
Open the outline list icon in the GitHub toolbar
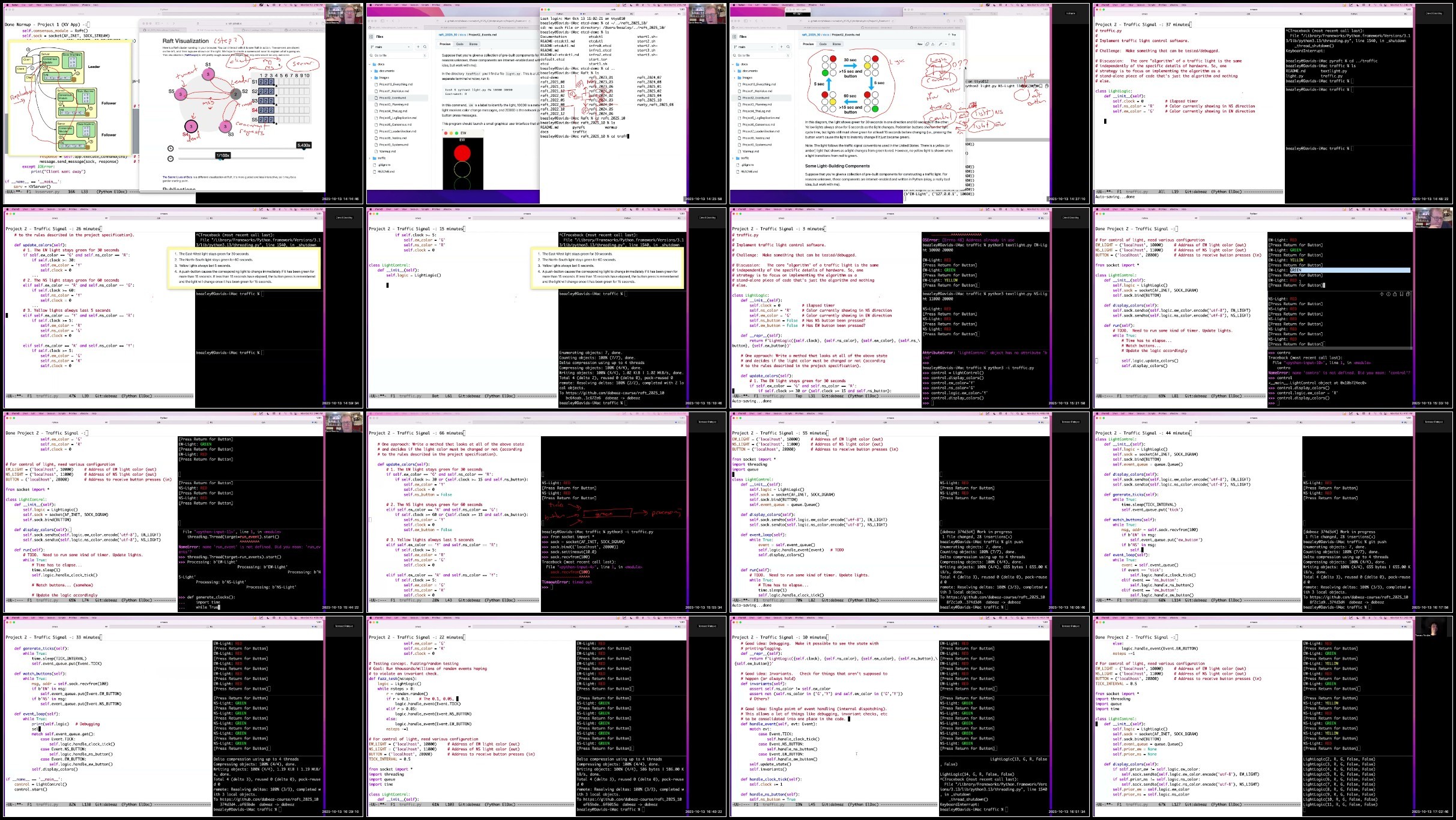953,44
